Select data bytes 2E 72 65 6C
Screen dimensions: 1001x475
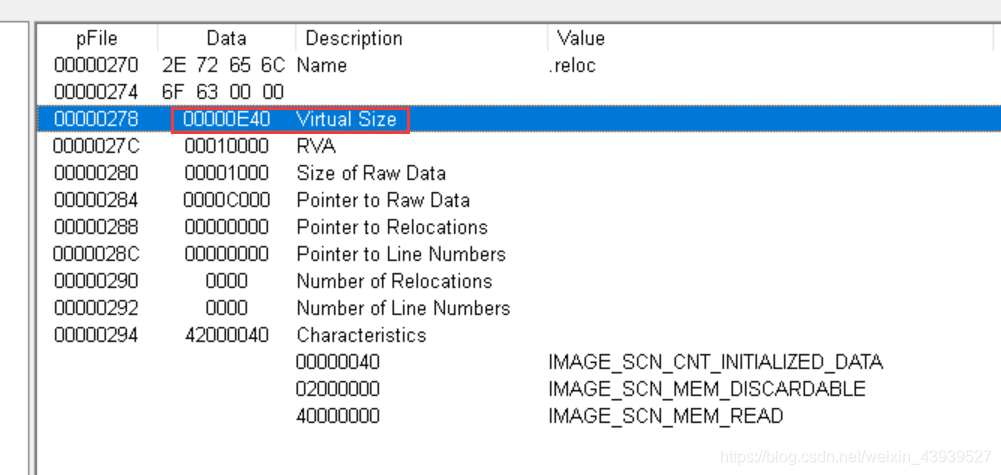pyautogui.click(x=223, y=65)
